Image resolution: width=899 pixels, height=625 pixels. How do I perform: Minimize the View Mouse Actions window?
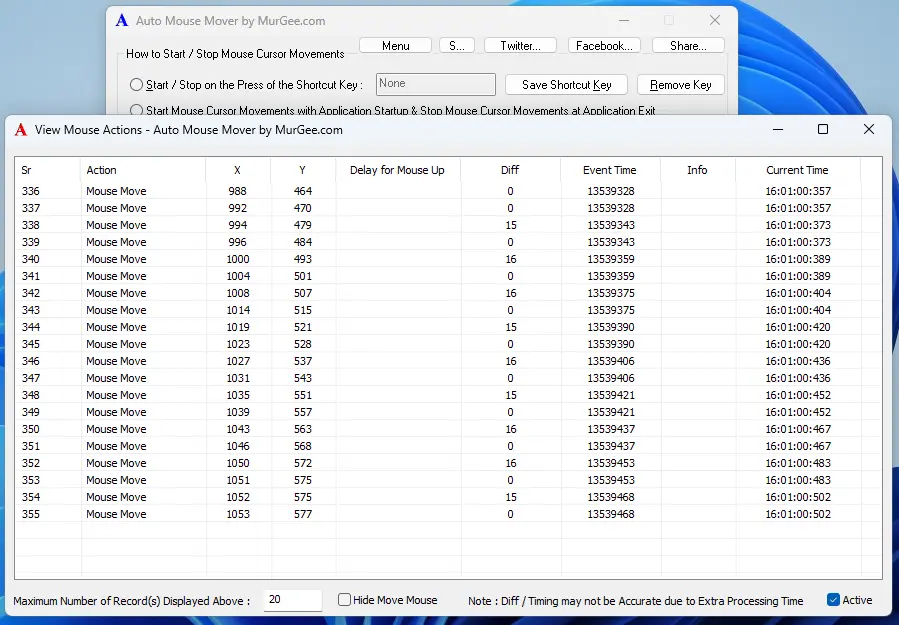tap(777, 130)
